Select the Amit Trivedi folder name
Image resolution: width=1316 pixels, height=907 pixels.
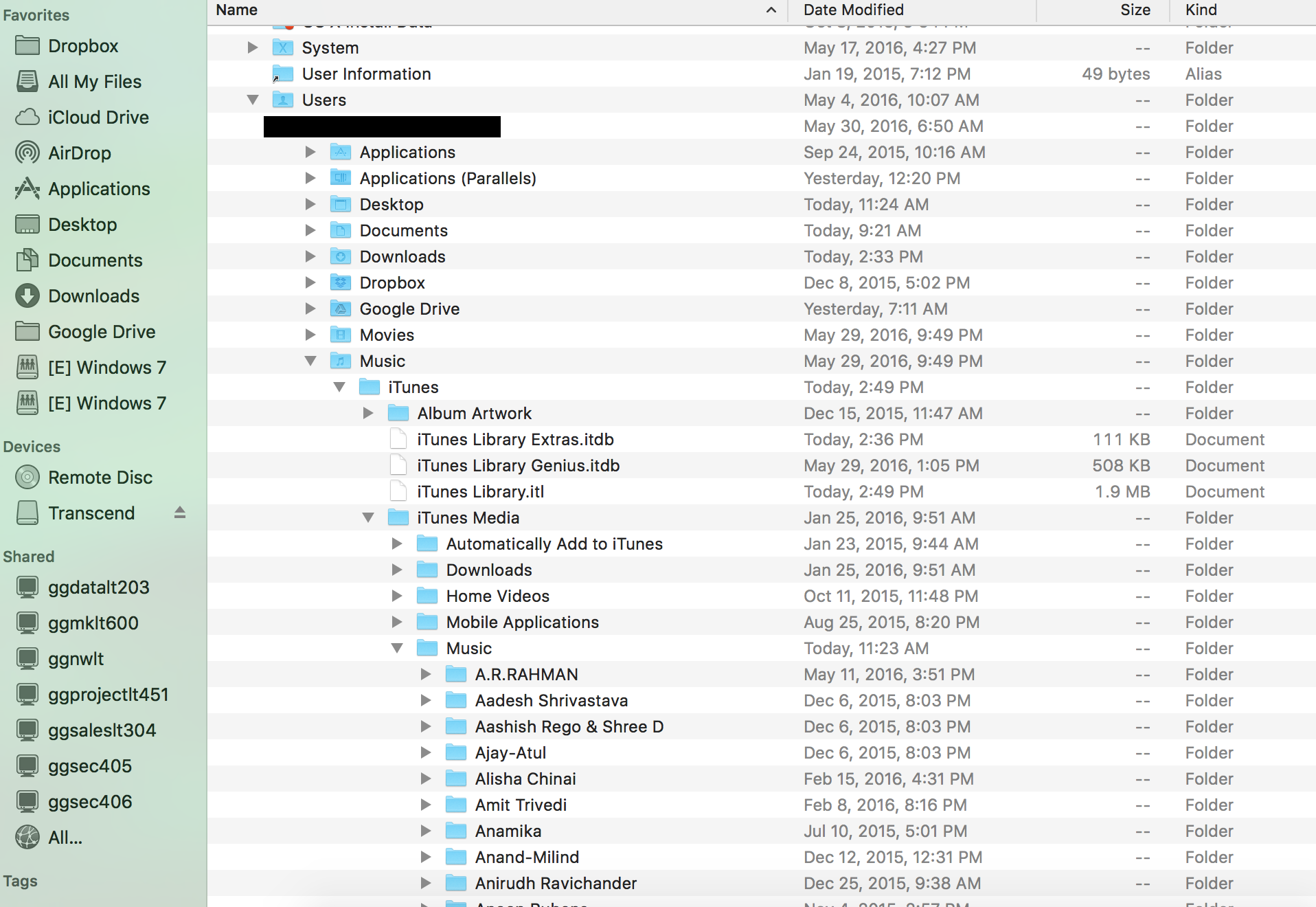521,805
